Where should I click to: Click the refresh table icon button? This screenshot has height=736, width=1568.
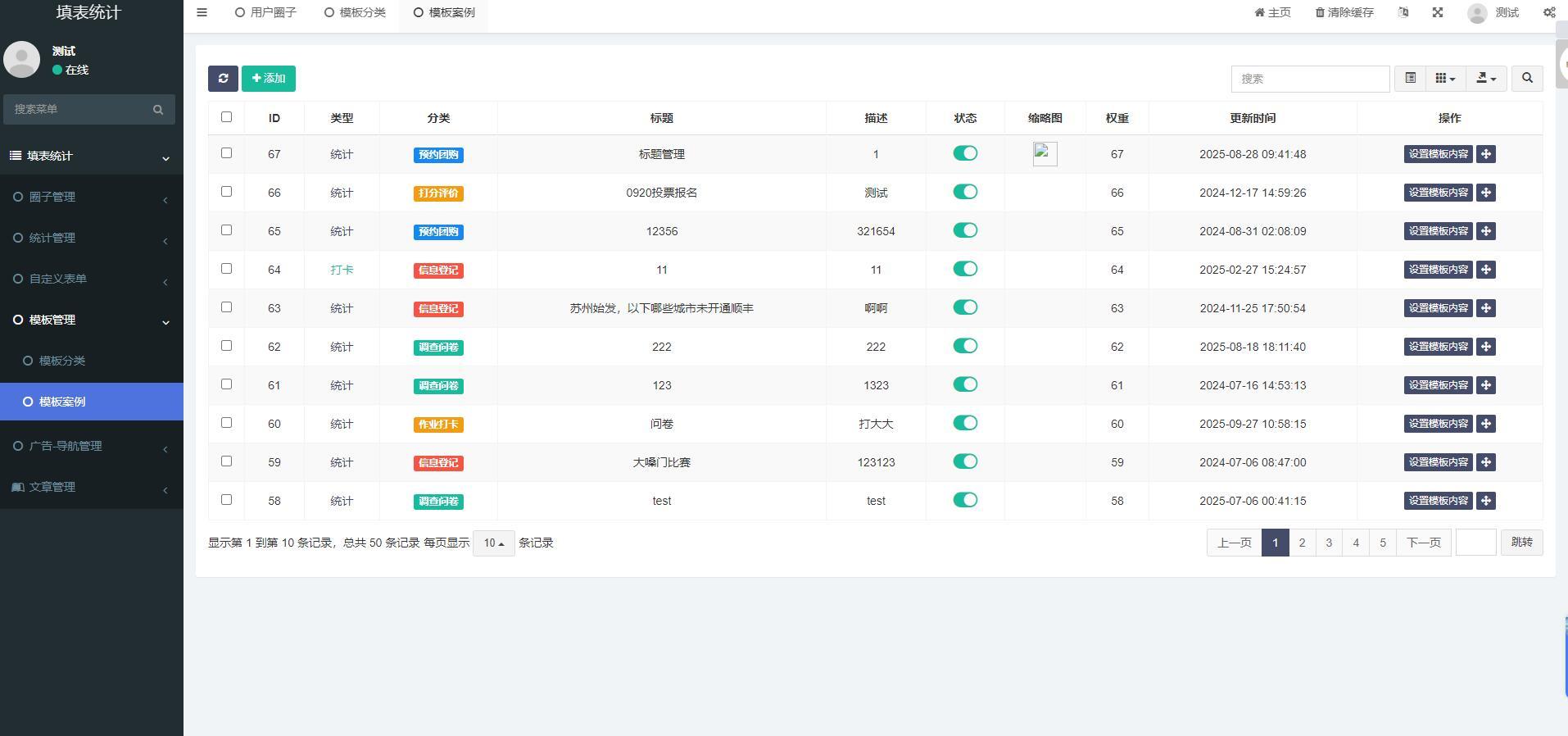[223, 79]
